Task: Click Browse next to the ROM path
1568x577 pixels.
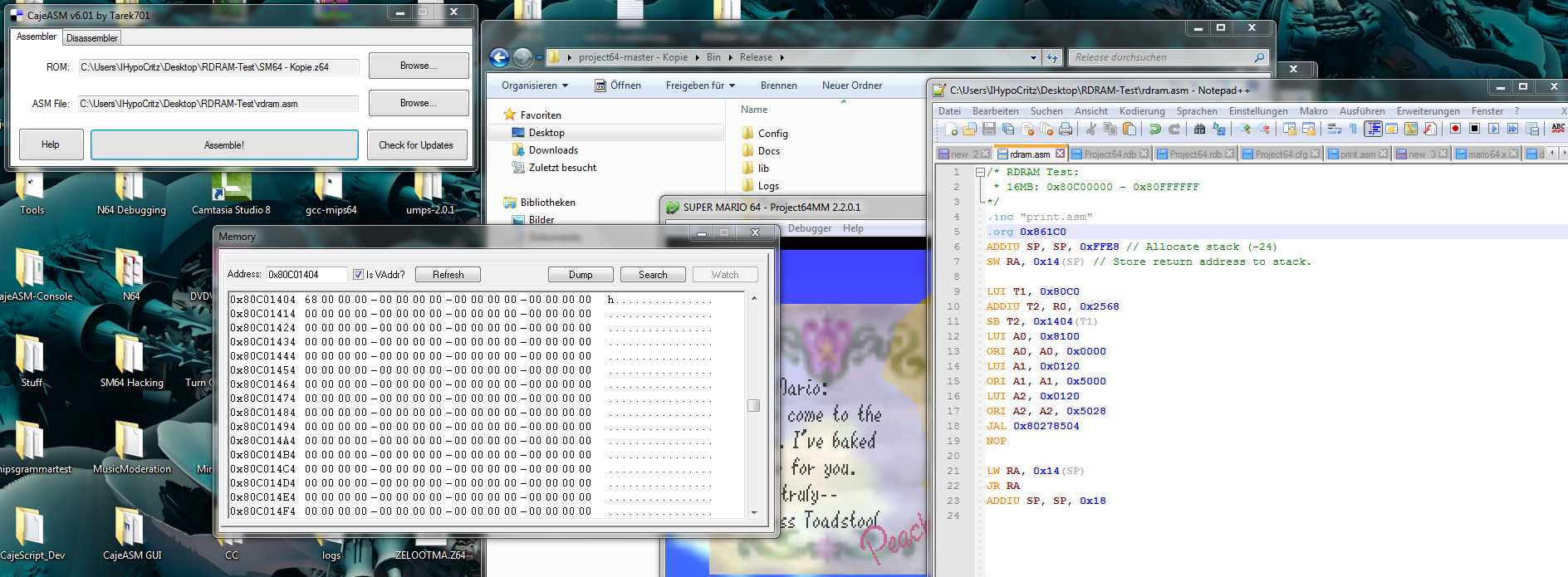Action: tap(419, 66)
